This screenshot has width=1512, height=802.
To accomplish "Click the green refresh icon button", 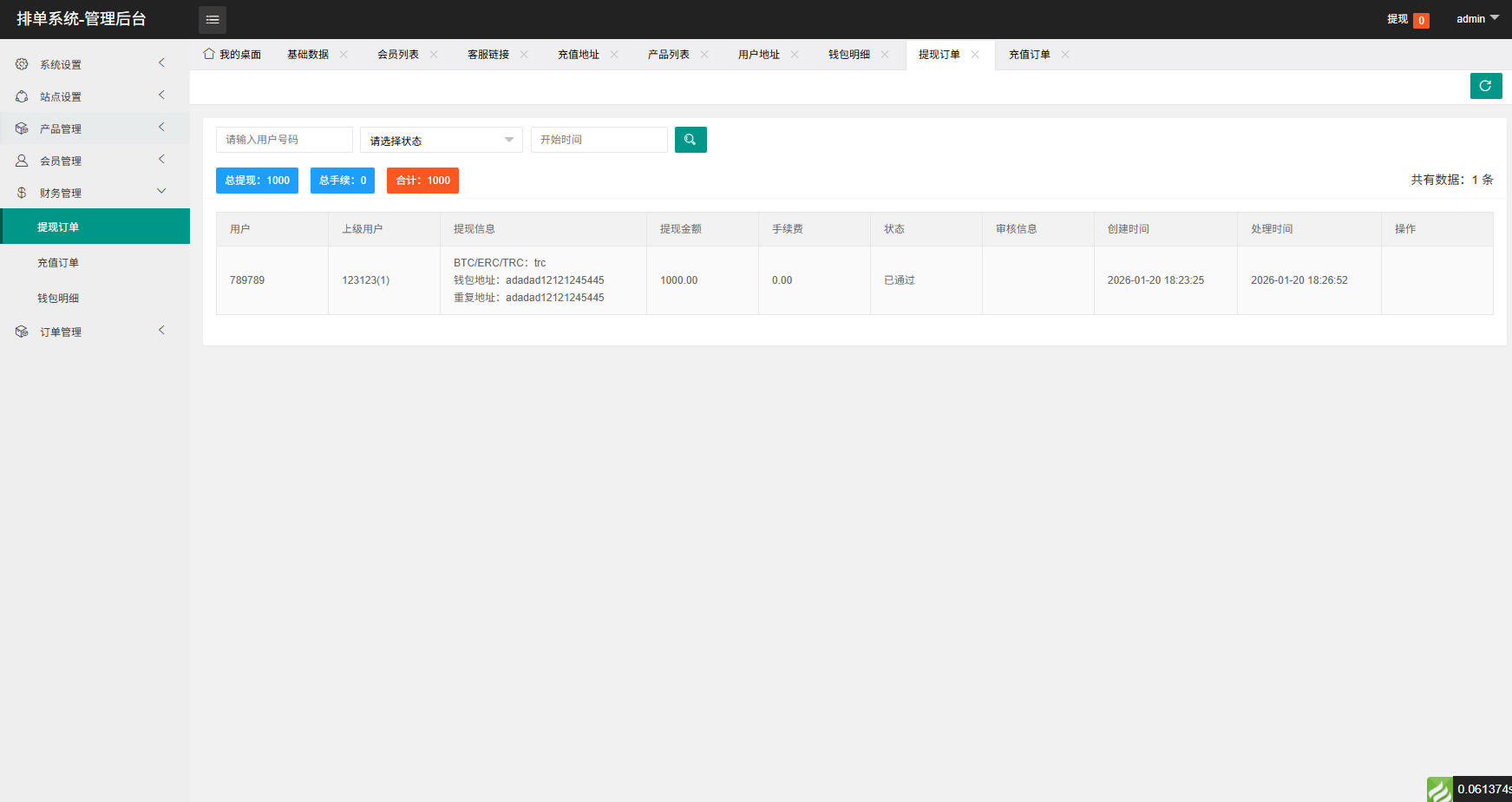I will click(x=1485, y=86).
